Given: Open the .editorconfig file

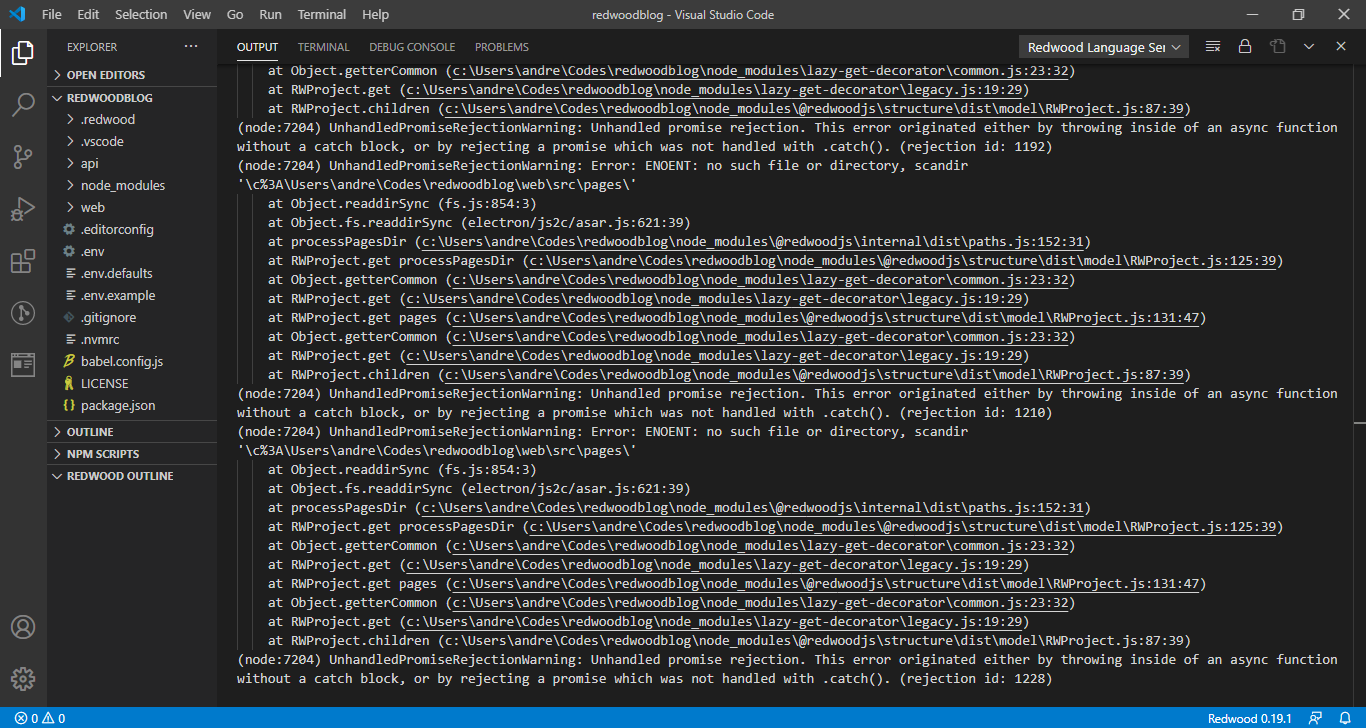Looking at the screenshot, I should point(132,230).
